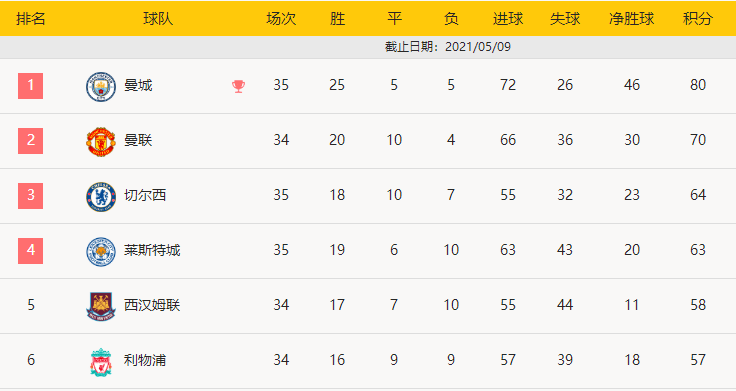Open the 利物浦 team name link

click(x=145, y=360)
